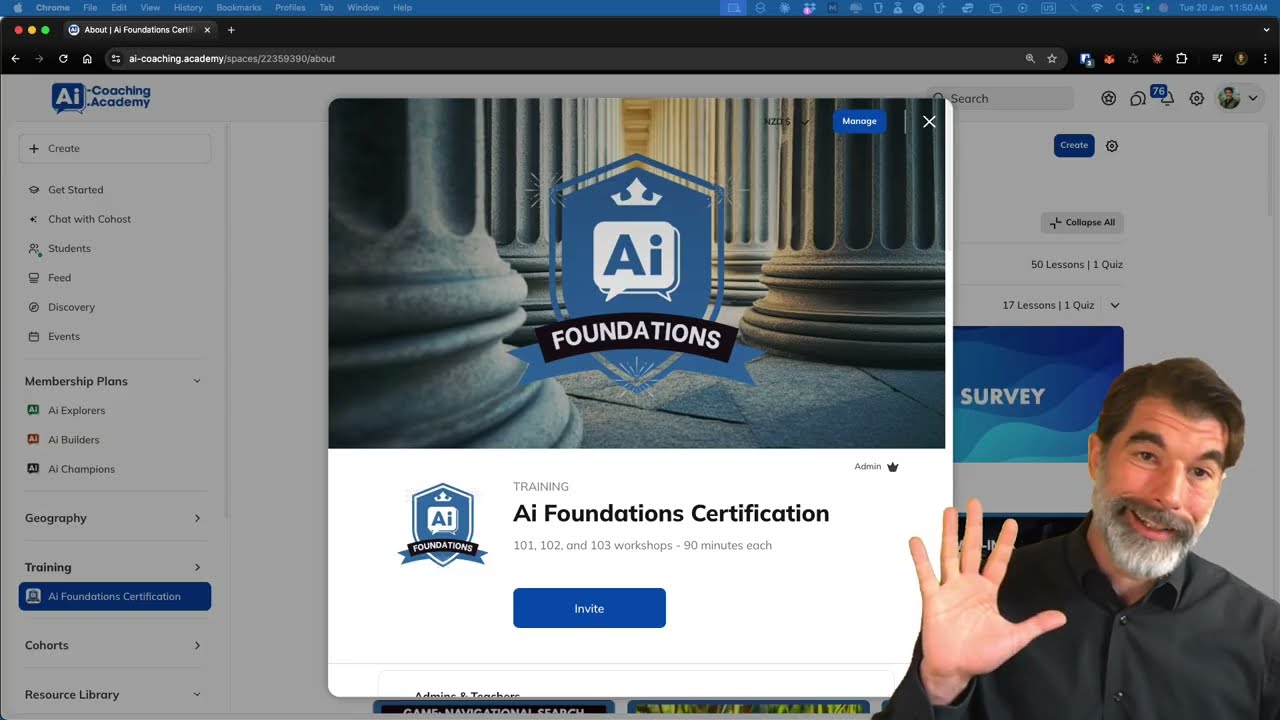Click the site info icon in address bar
The width and height of the screenshot is (1280, 720).
click(x=116, y=59)
